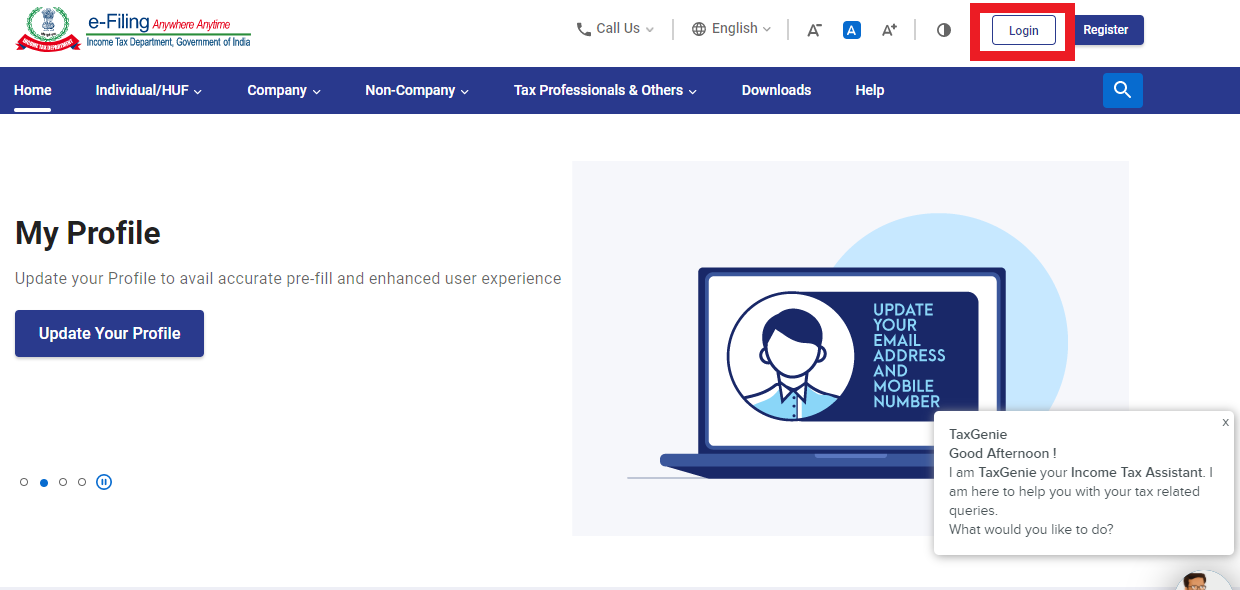Expand the Company menu

[x=284, y=90]
